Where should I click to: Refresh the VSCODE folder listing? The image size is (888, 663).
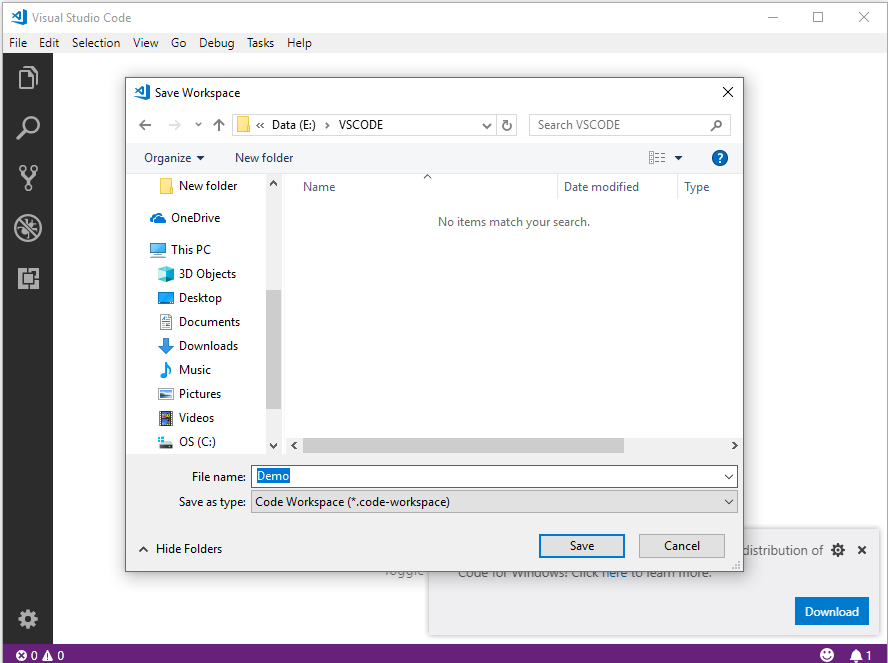[507, 125]
